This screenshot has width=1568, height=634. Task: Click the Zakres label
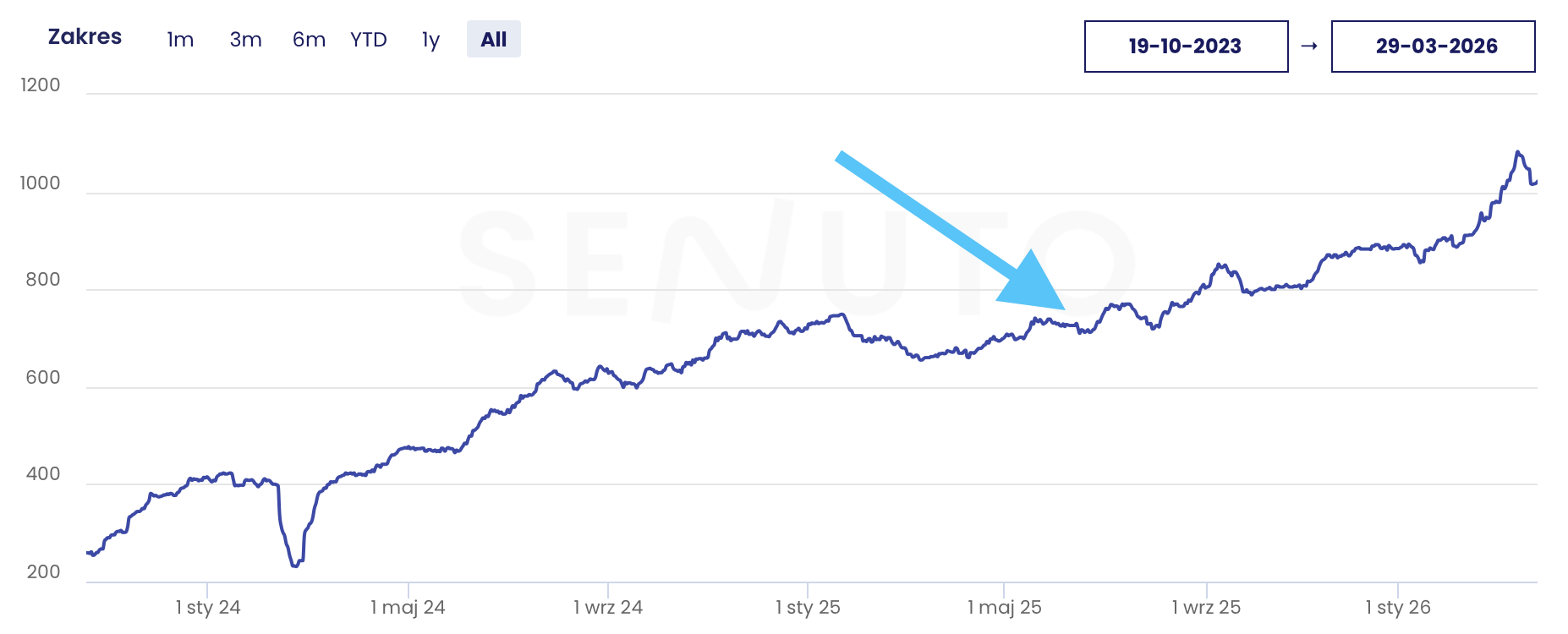pyautogui.click(x=85, y=37)
